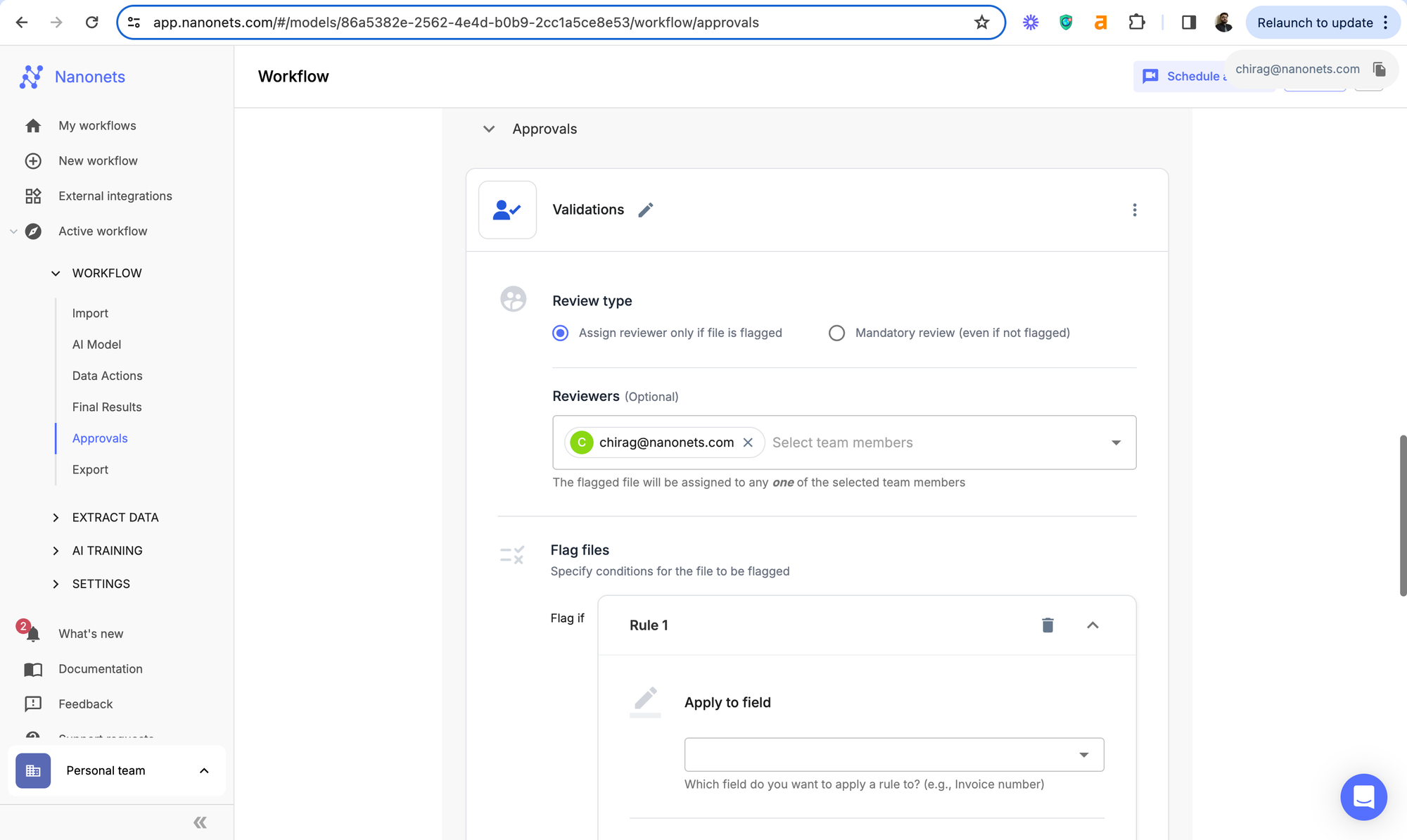Click the pencil icon beside Validations
The image size is (1407, 840).
(645, 210)
